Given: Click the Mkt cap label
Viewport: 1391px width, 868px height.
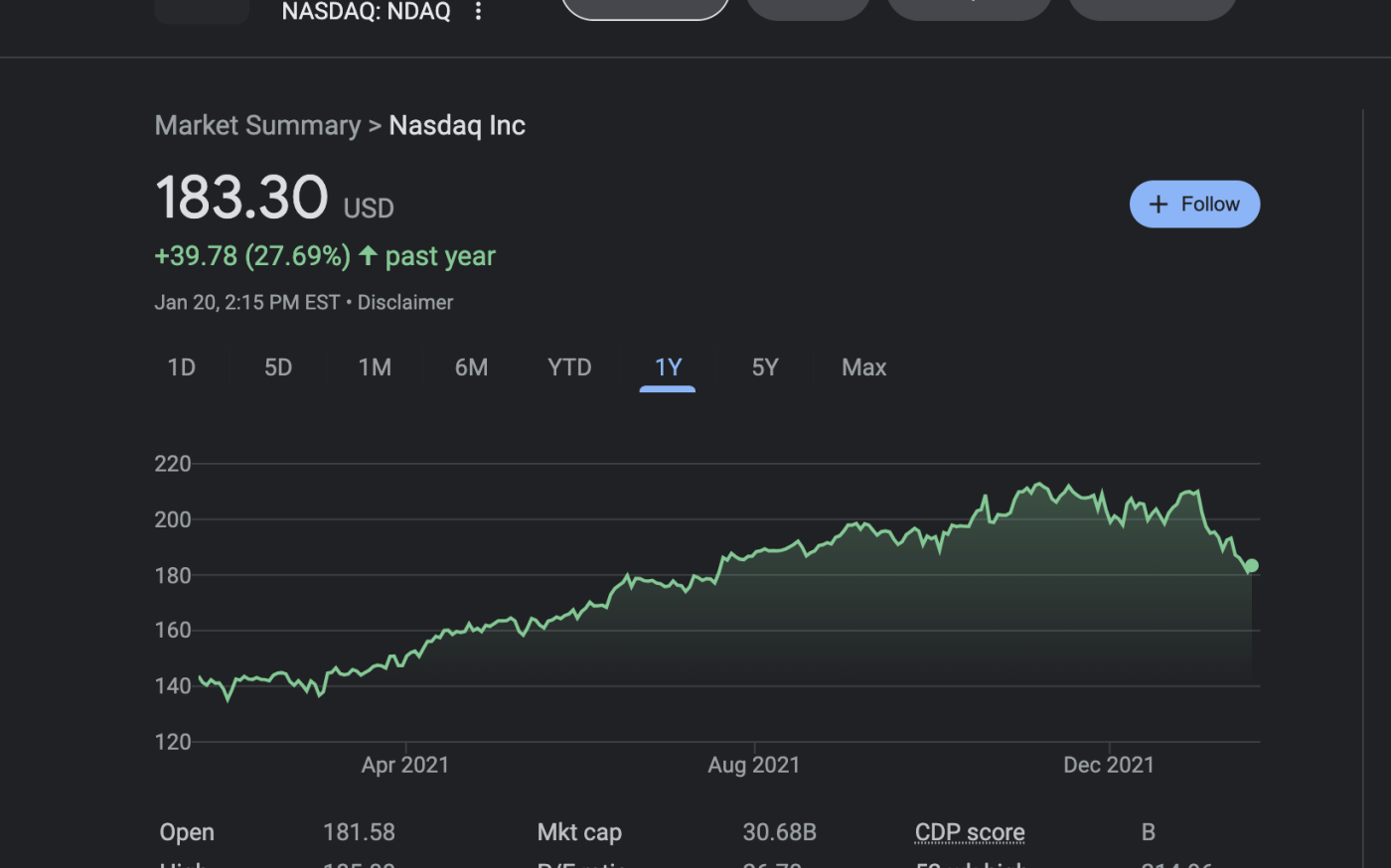Looking at the screenshot, I should point(579,832).
